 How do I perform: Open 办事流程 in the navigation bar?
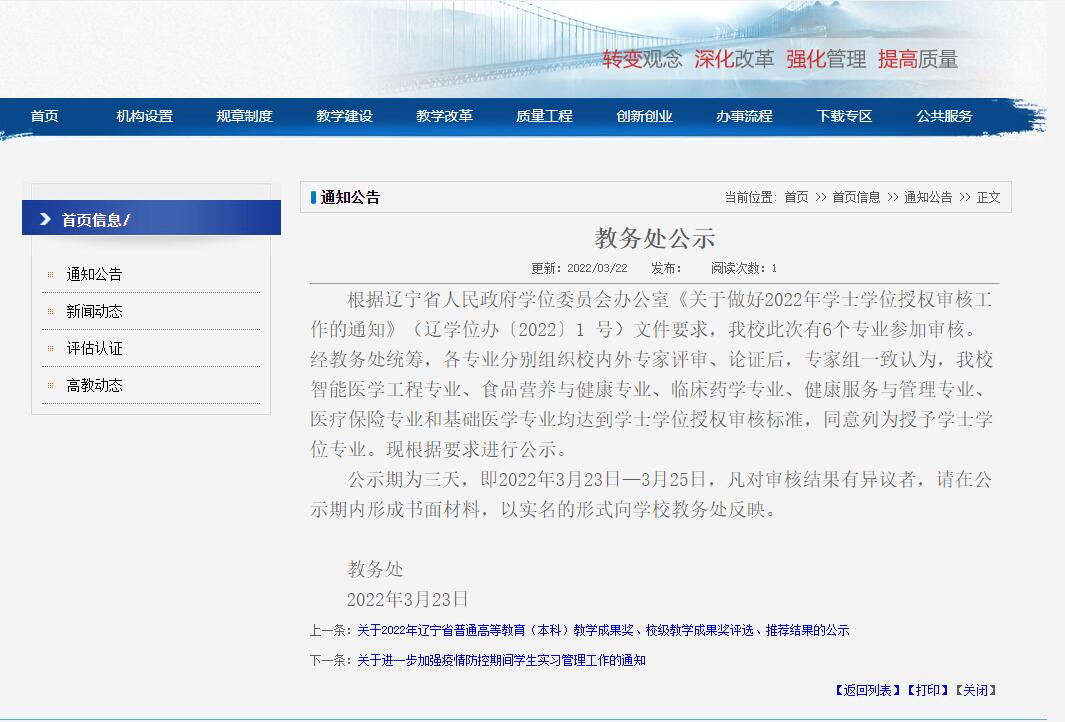pyautogui.click(x=744, y=116)
